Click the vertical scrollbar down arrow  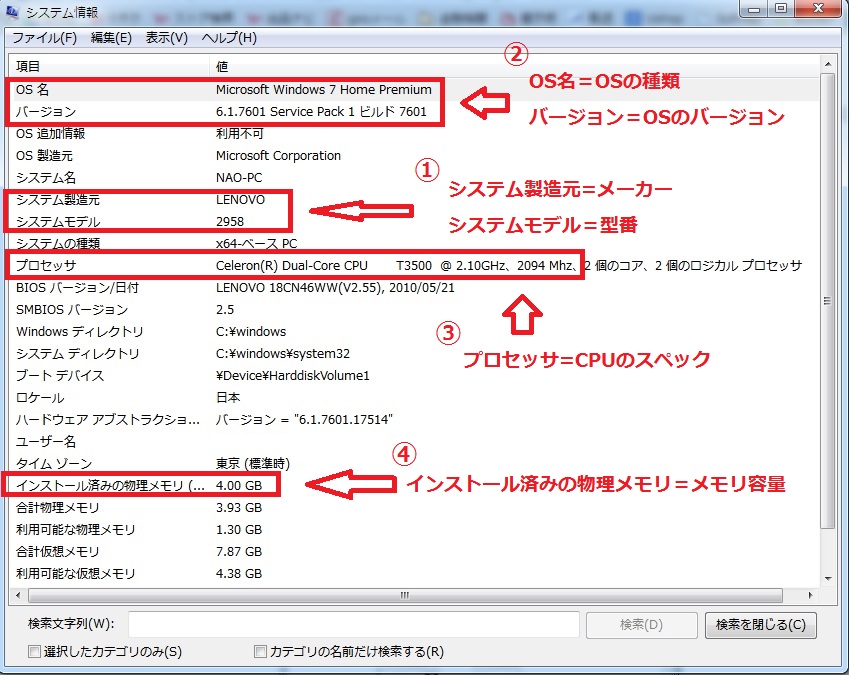point(826,580)
